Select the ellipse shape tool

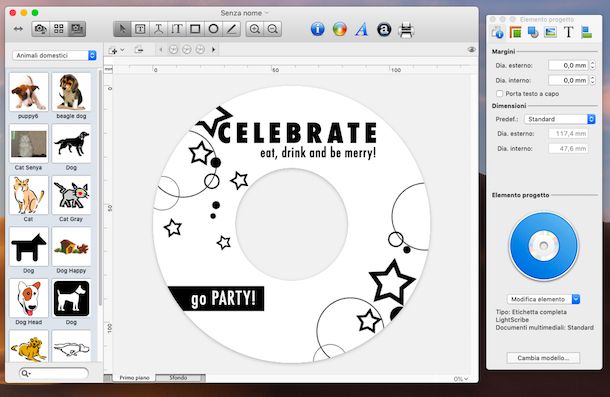point(213,29)
